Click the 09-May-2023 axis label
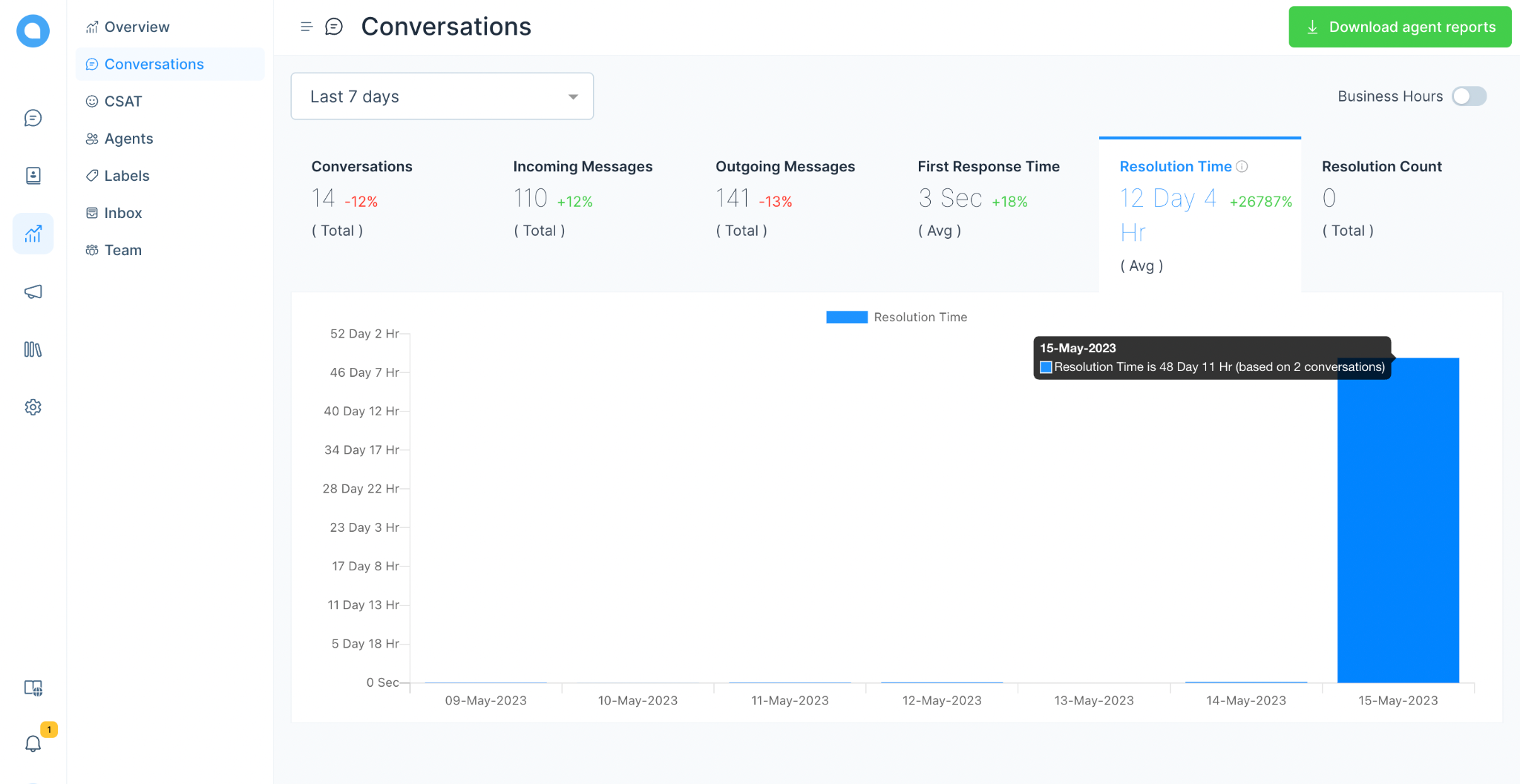This screenshot has width=1520, height=784. [486, 701]
